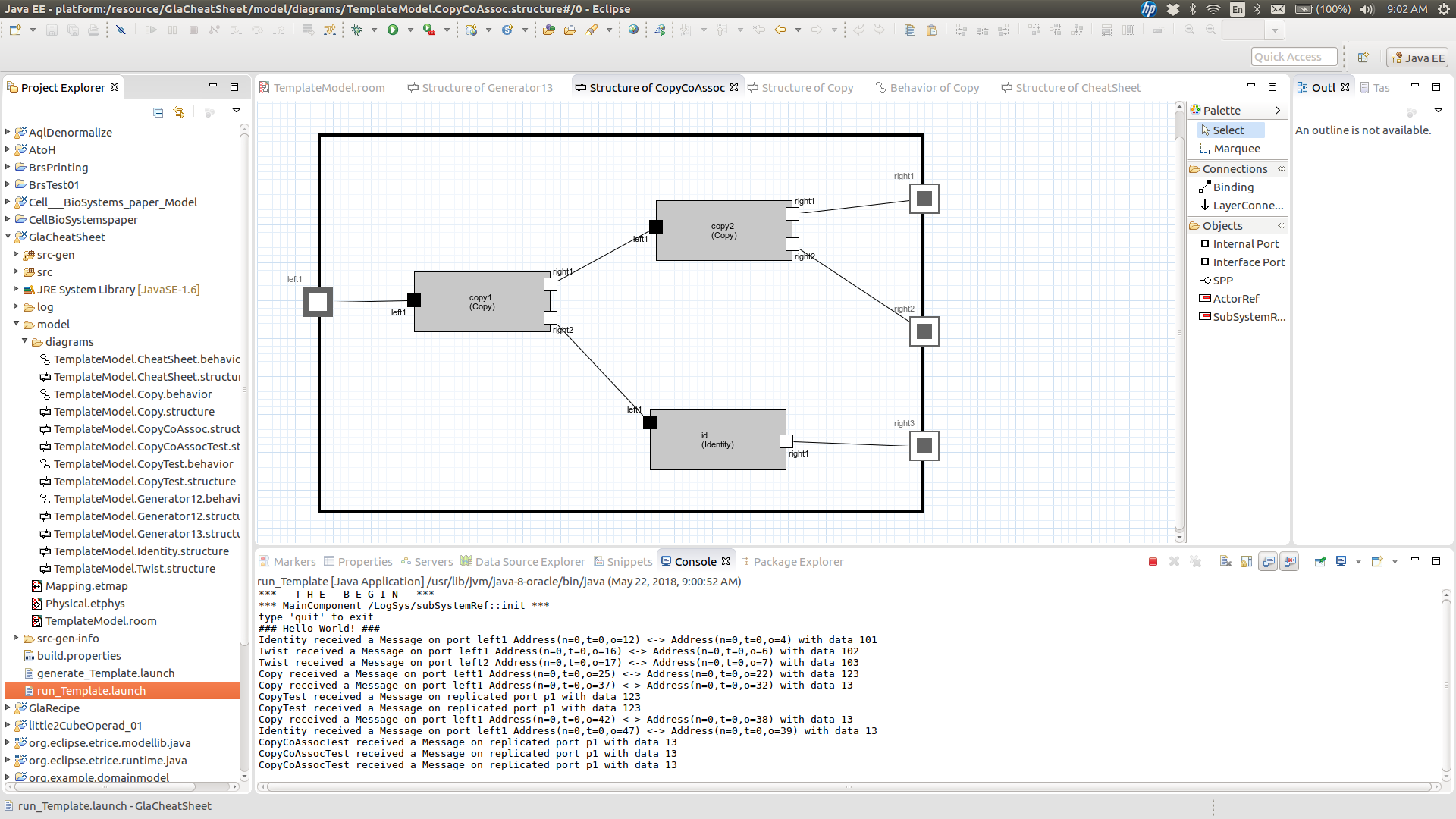Image resolution: width=1456 pixels, height=819 pixels.
Task: Switch to the Structure of Copy tab
Action: click(807, 88)
